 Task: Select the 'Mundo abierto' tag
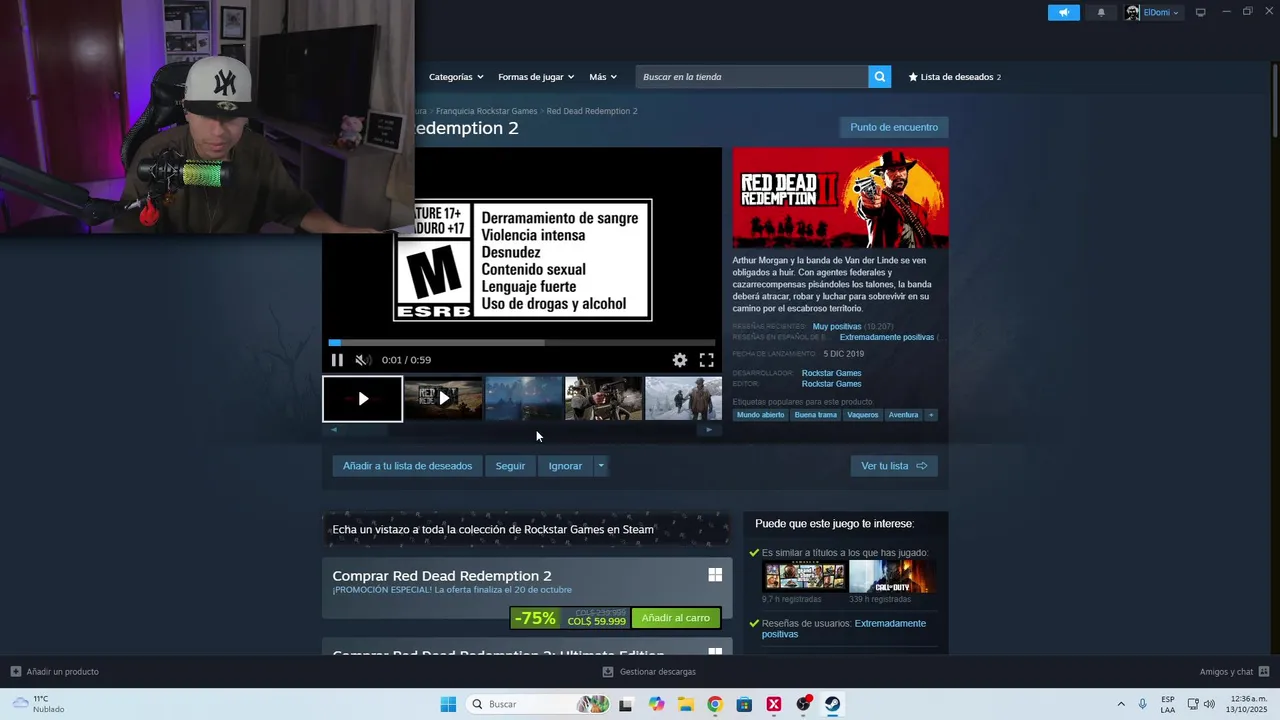tap(761, 415)
